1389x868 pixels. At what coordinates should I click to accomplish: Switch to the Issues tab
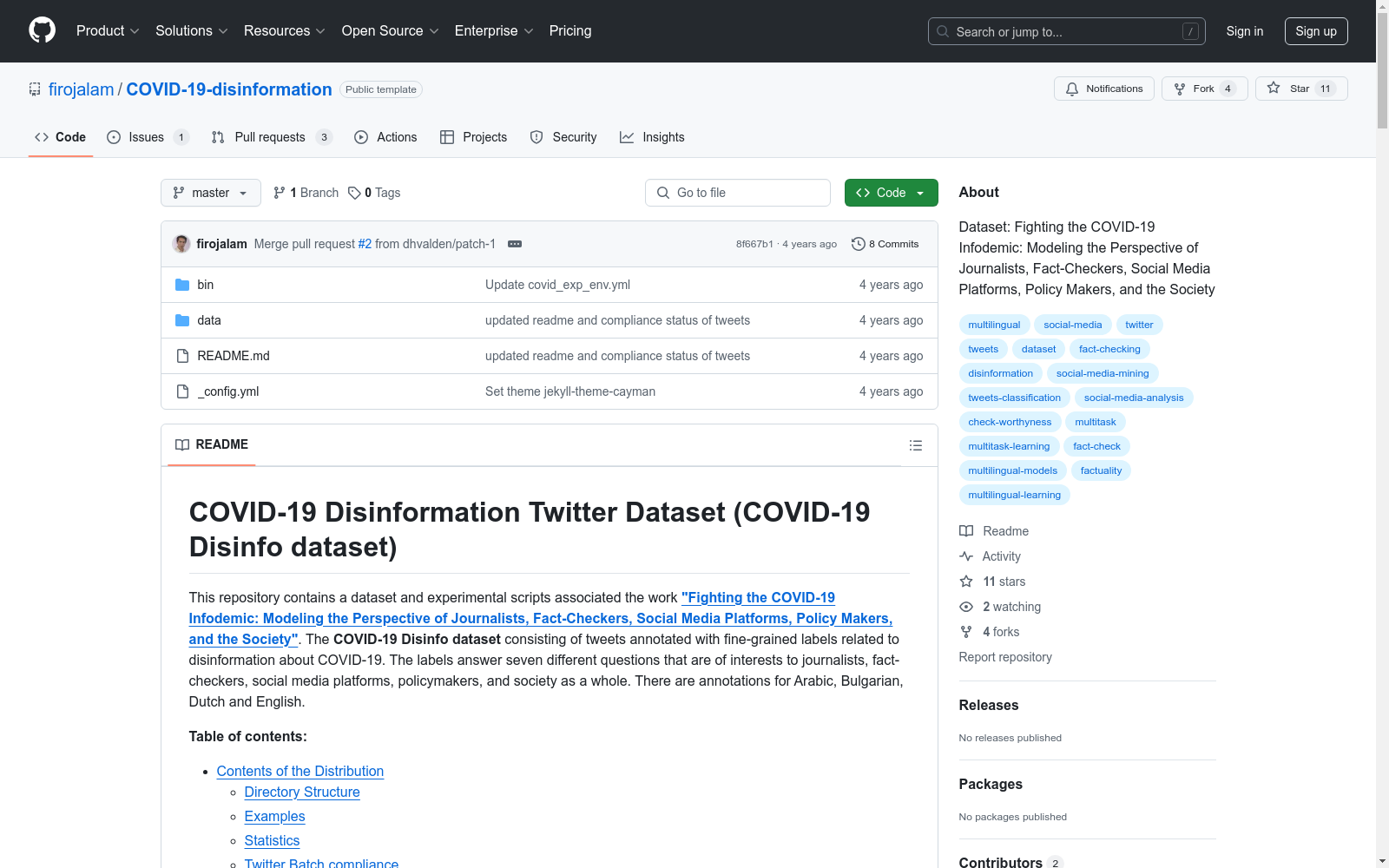tap(148, 137)
